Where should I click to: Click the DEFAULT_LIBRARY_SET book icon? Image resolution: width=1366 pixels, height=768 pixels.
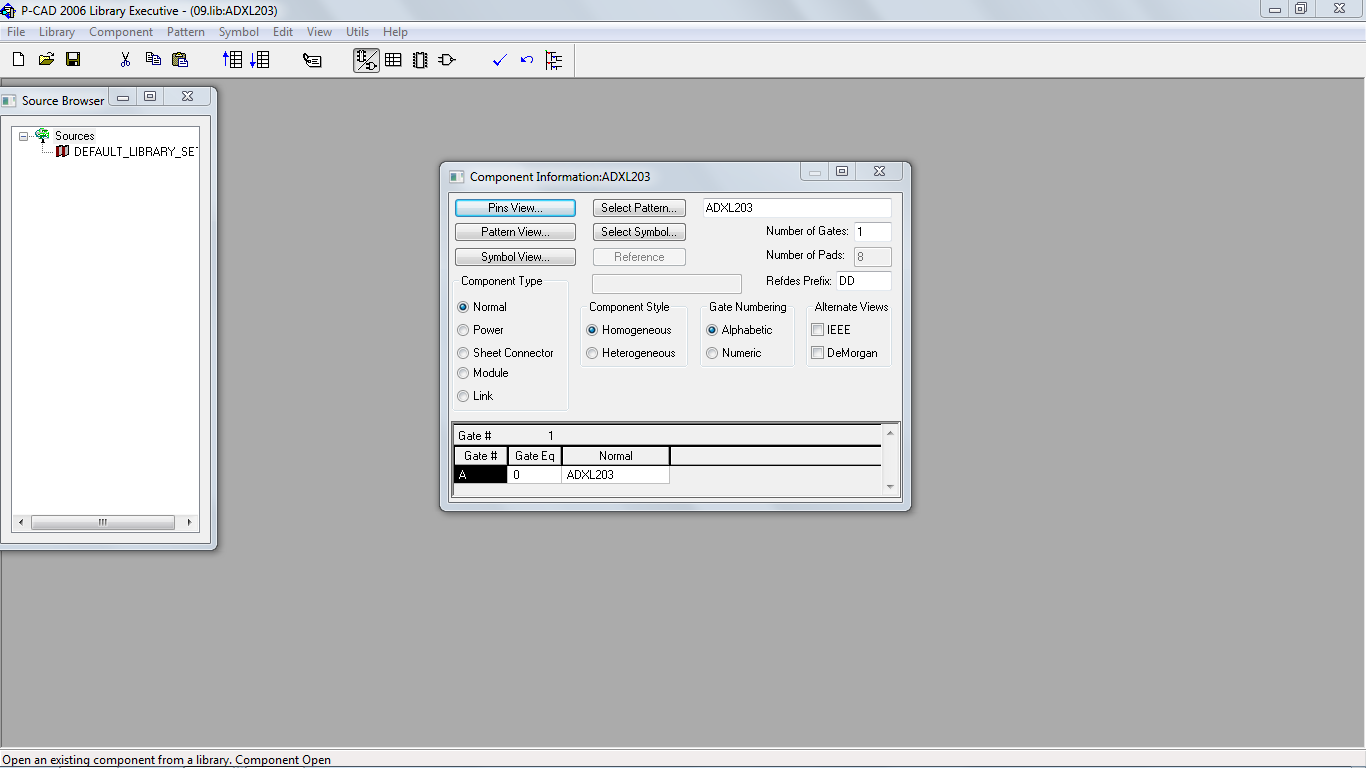[x=62, y=152]
